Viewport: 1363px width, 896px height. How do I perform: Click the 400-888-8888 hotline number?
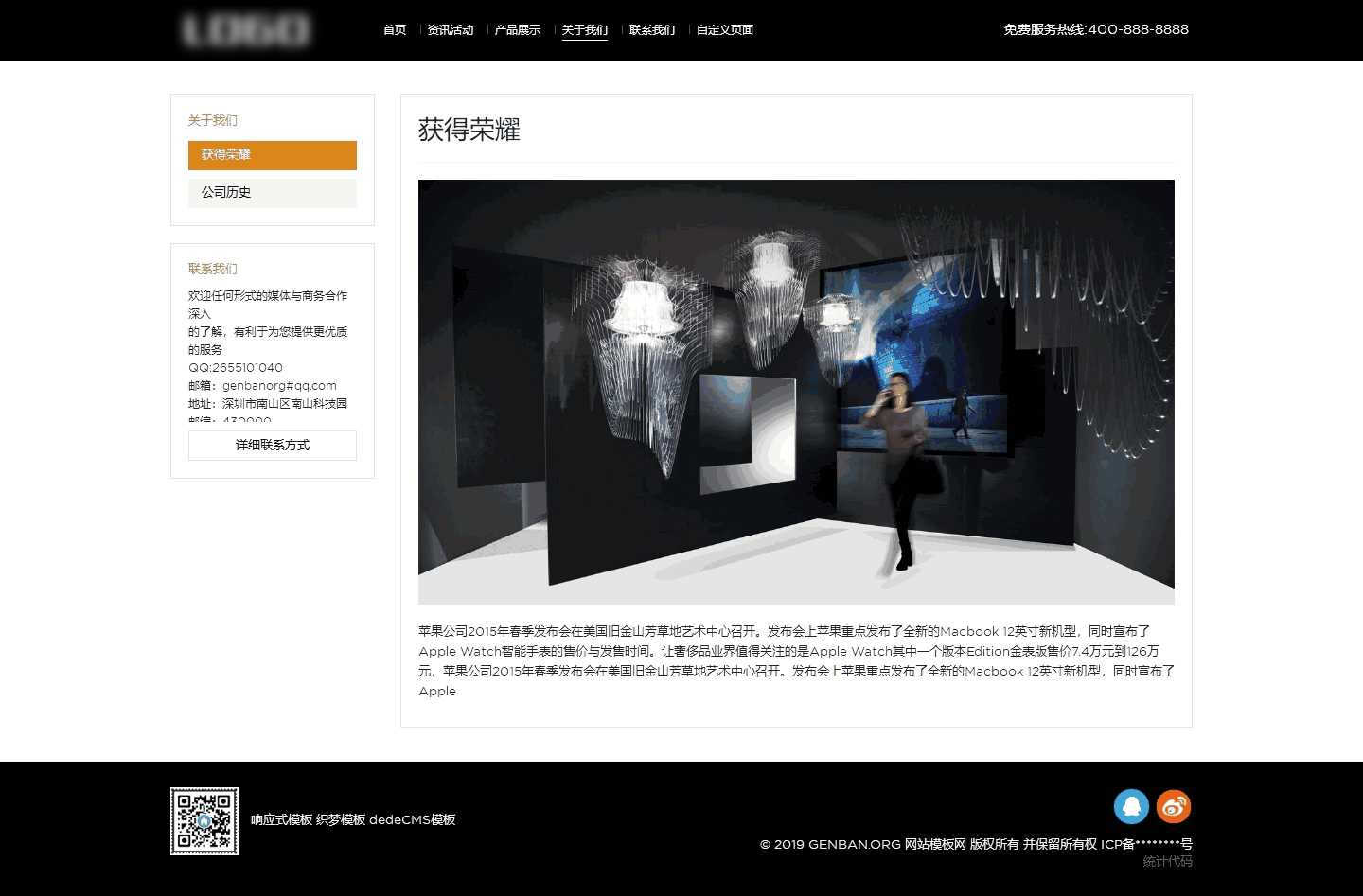[x=1138, y=30]
